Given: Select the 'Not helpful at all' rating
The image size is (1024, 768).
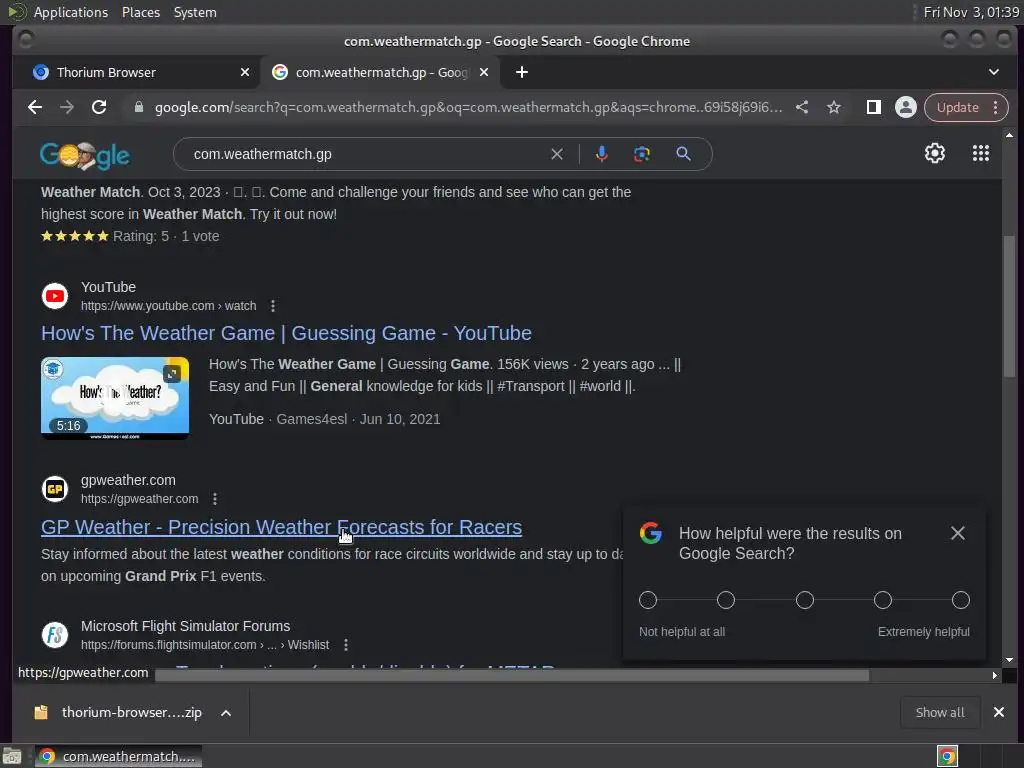Looking at the screenshot, I should 648,600.
